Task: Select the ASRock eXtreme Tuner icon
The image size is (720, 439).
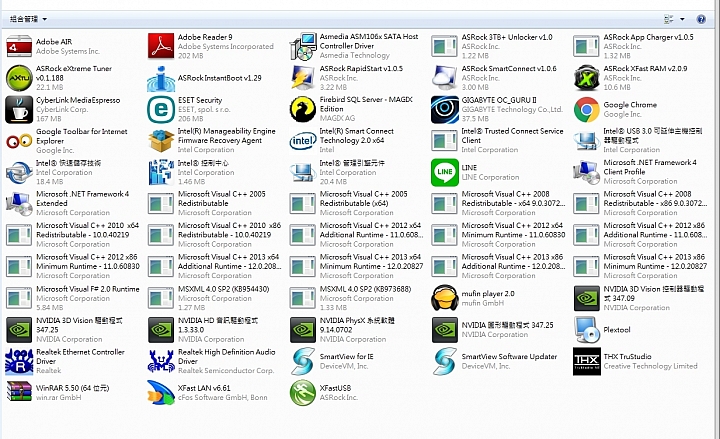Action: 19,78
